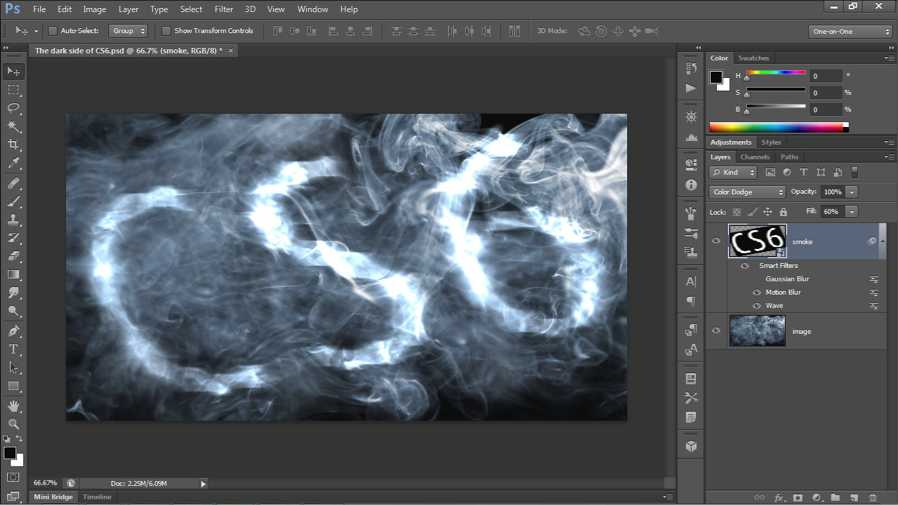
Task: Click the color spectrum ramp bar
Action: [779, 127]
